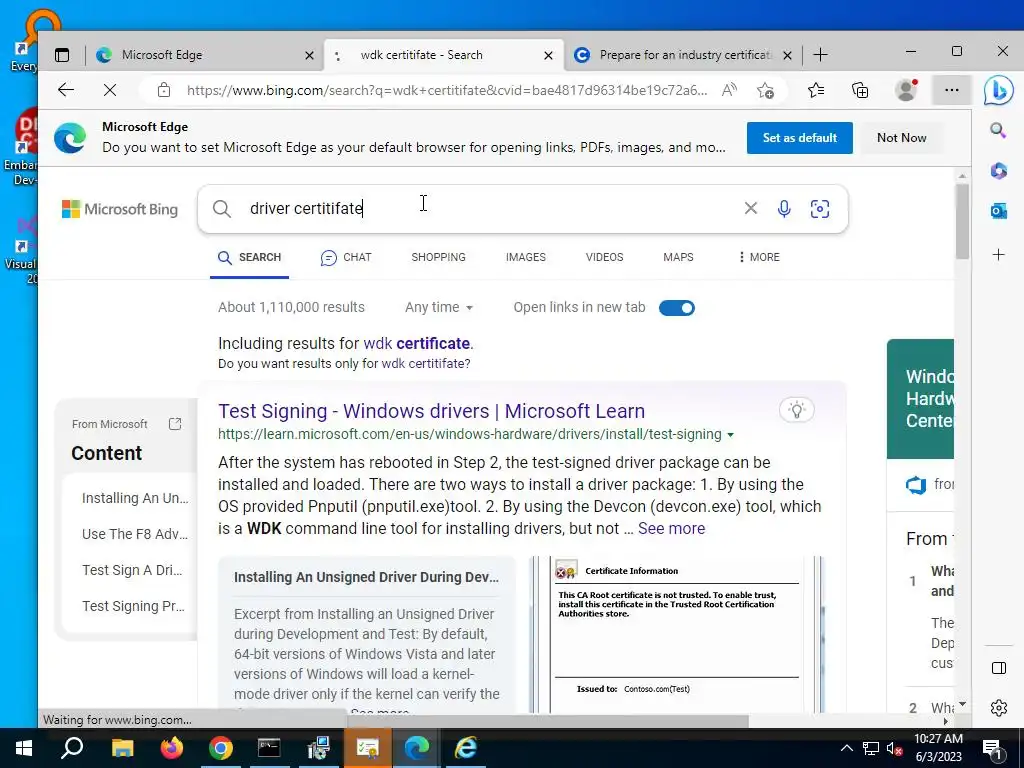Go to Microsoft Bing home logo
Image resolution: width=1024 pixels, height=768 pixels.
click(120, 209)
